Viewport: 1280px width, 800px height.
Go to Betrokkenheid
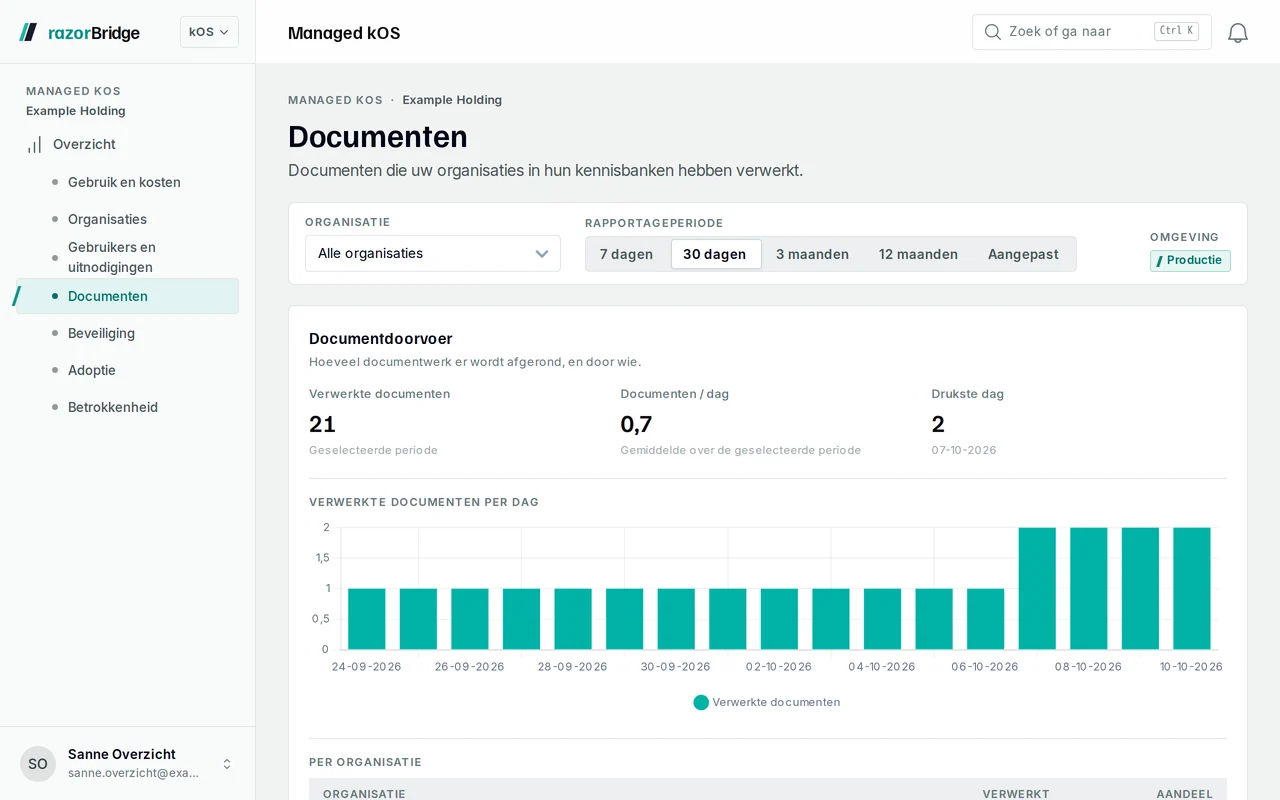tap(127, 407)
